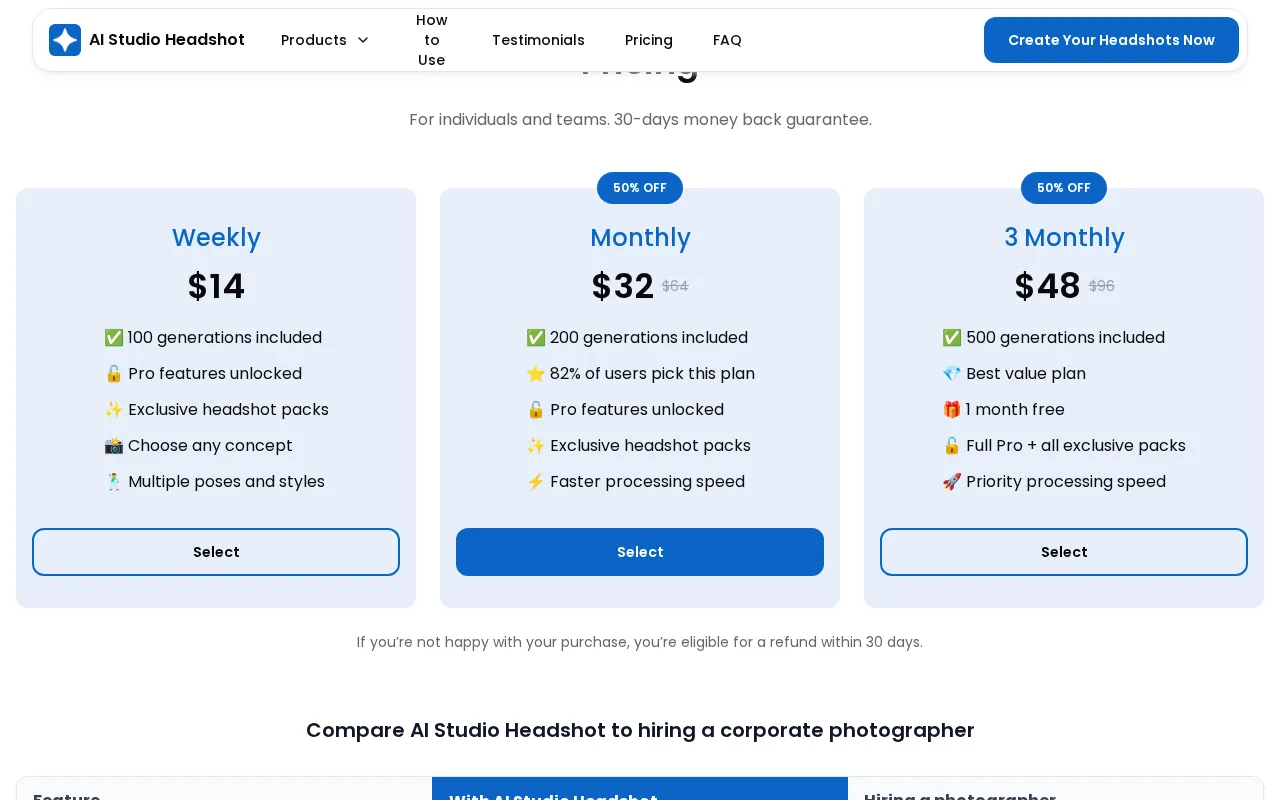
Task: Click the text 'Faster processing speed'
Action: pyautogui.click(x=647, y=482)
